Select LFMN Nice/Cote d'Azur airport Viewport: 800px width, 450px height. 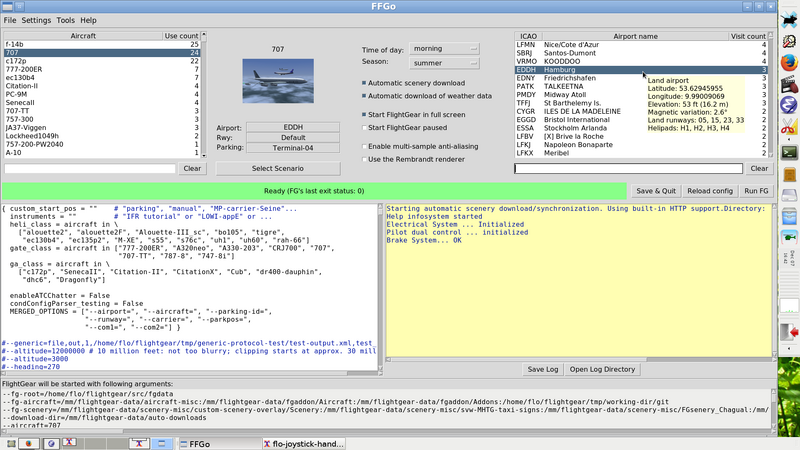tap(641, 45)
